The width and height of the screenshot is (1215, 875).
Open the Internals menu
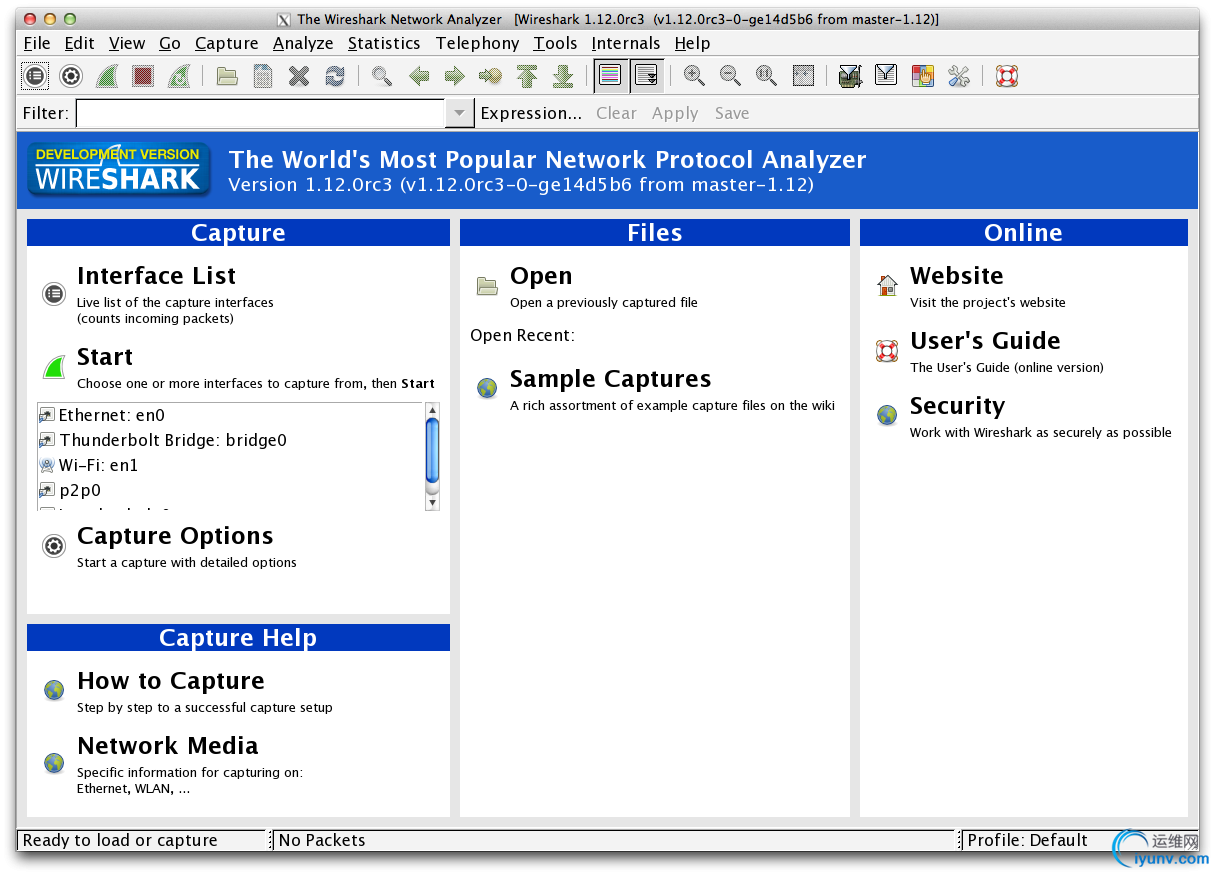626,43
